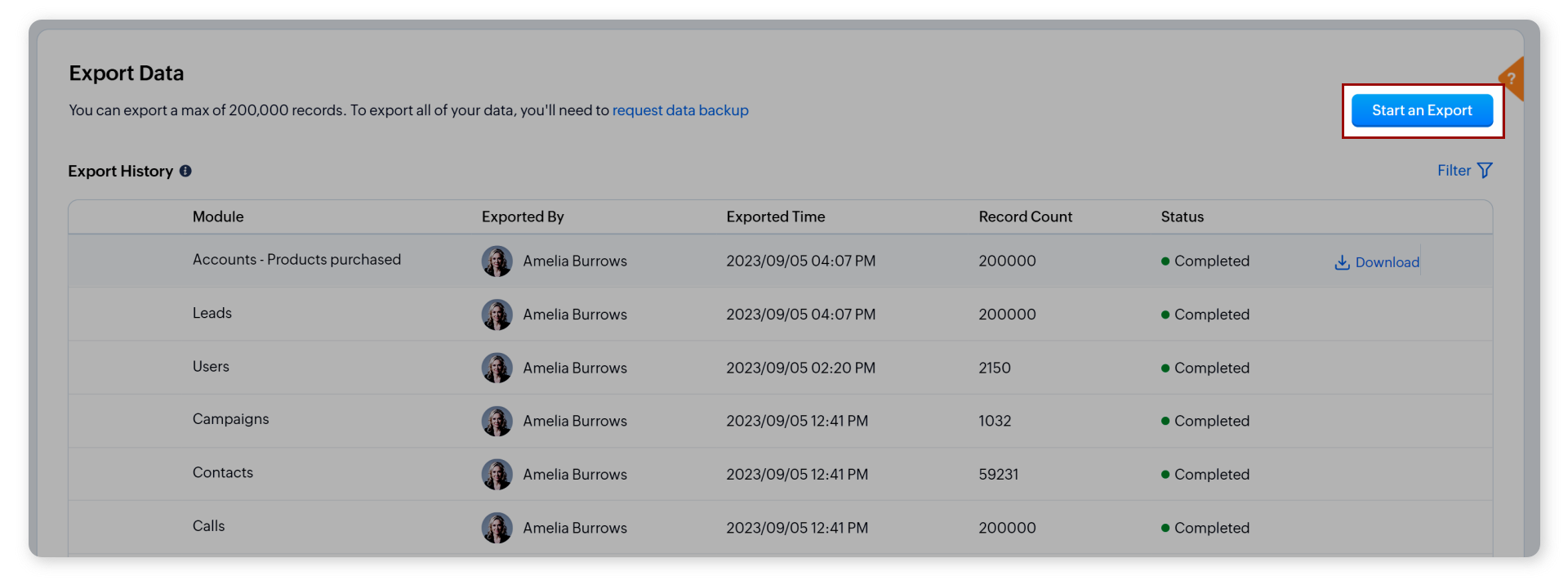Click the Filter funnel icon
This screenshot has height=585, width=1568.
(1485, 171)
